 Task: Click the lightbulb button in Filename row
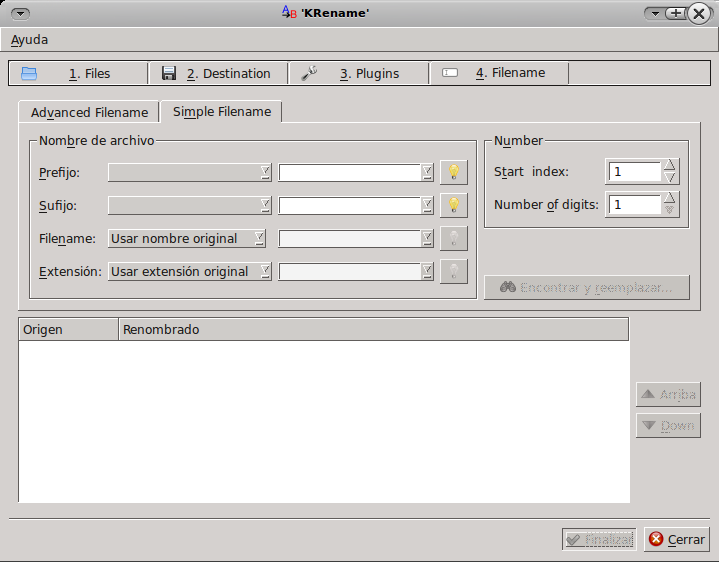[x=454, y=238]
